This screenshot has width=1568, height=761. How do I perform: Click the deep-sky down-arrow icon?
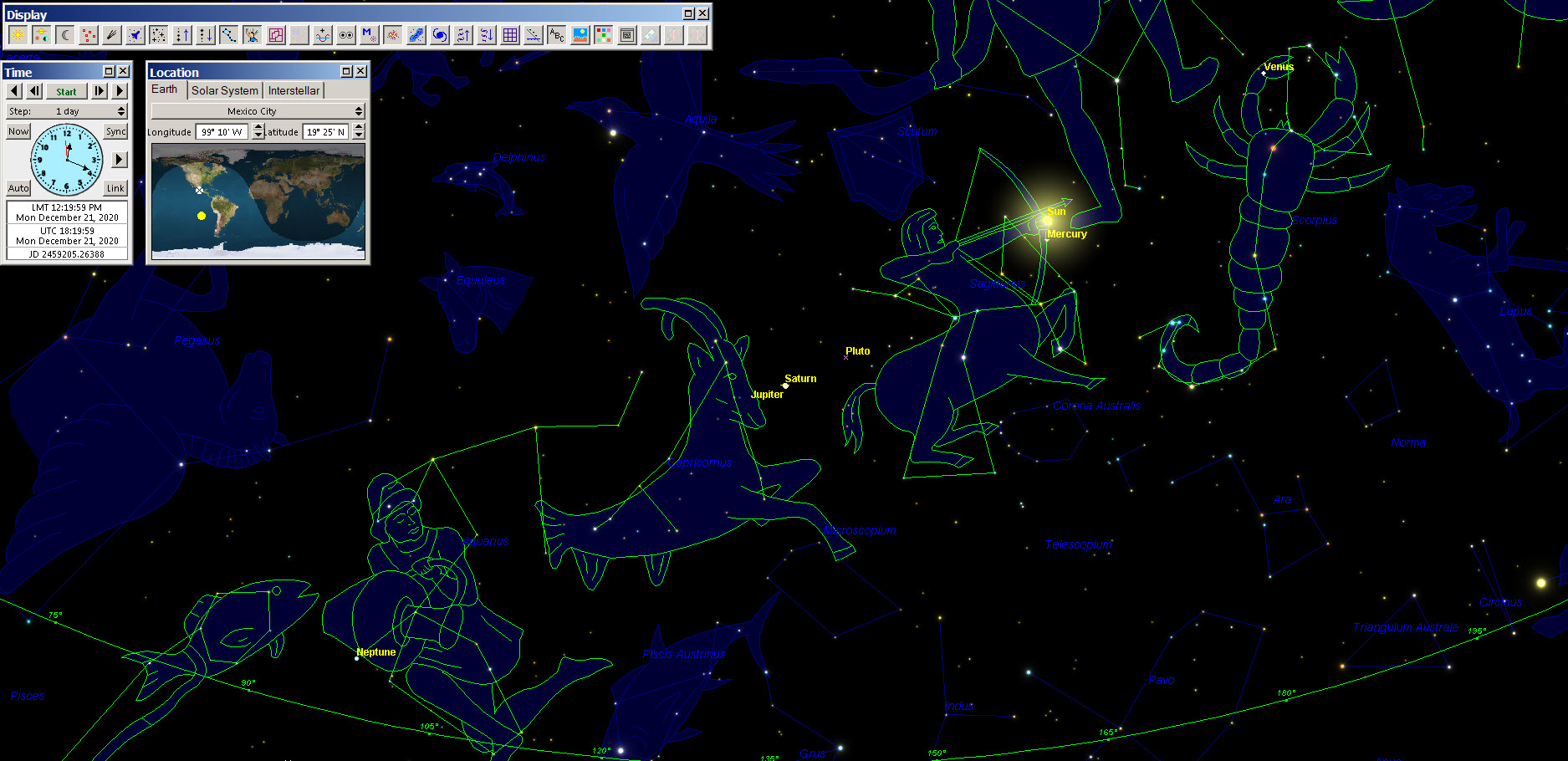tap(486, 35)
